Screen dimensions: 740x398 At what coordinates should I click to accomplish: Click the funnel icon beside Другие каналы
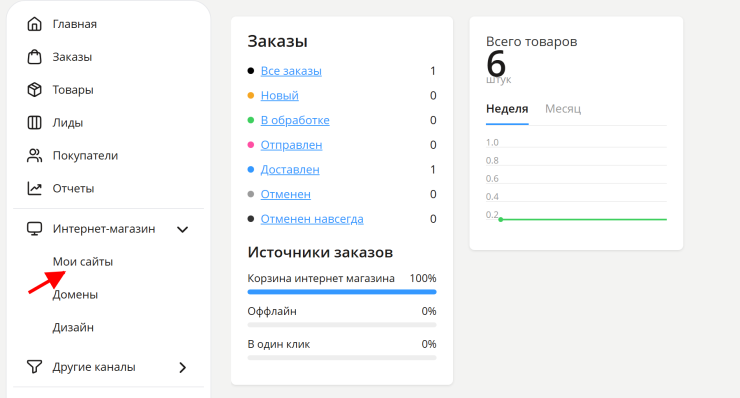pyautogui.click(x=34, y=367)
